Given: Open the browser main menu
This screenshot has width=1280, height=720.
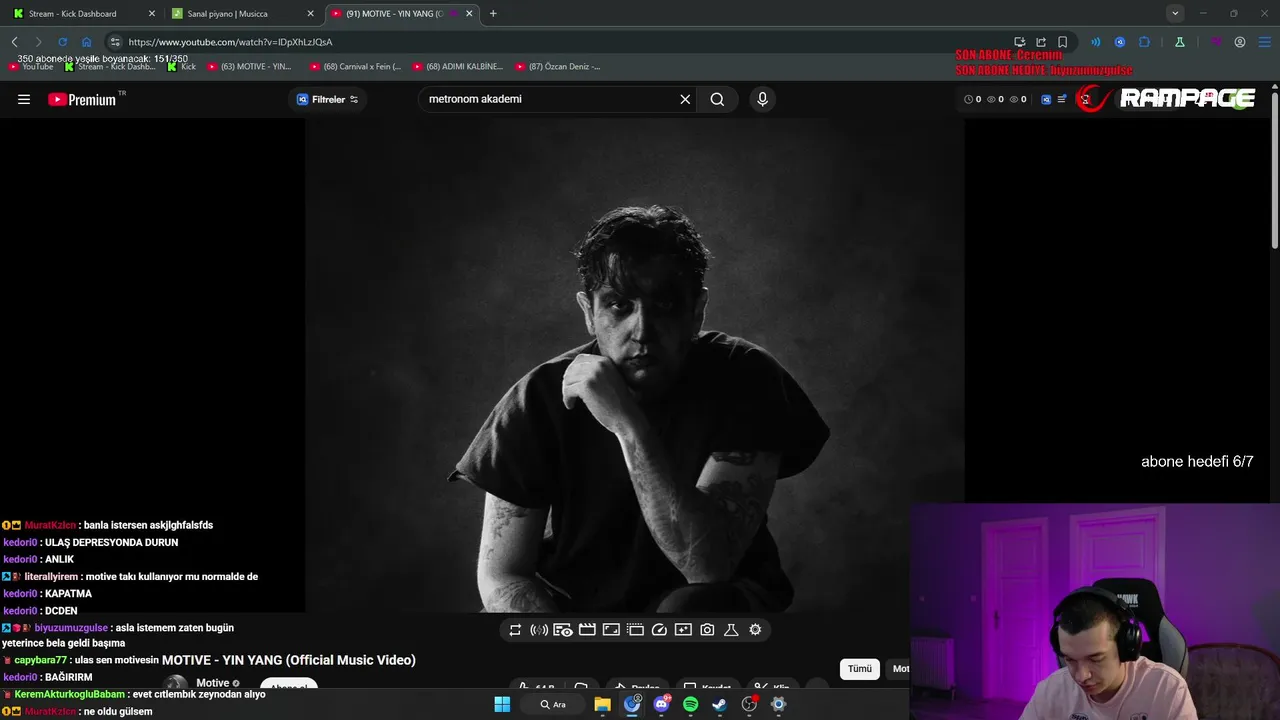Looking at the screenshot, I should tap(1264, 42).
